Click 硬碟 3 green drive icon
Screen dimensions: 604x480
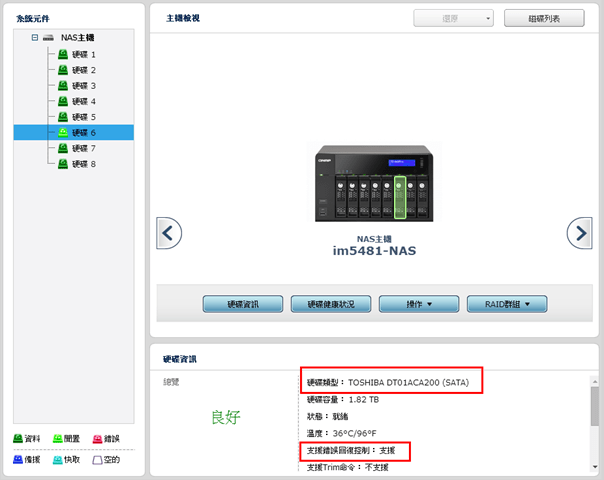coord(63,86)
